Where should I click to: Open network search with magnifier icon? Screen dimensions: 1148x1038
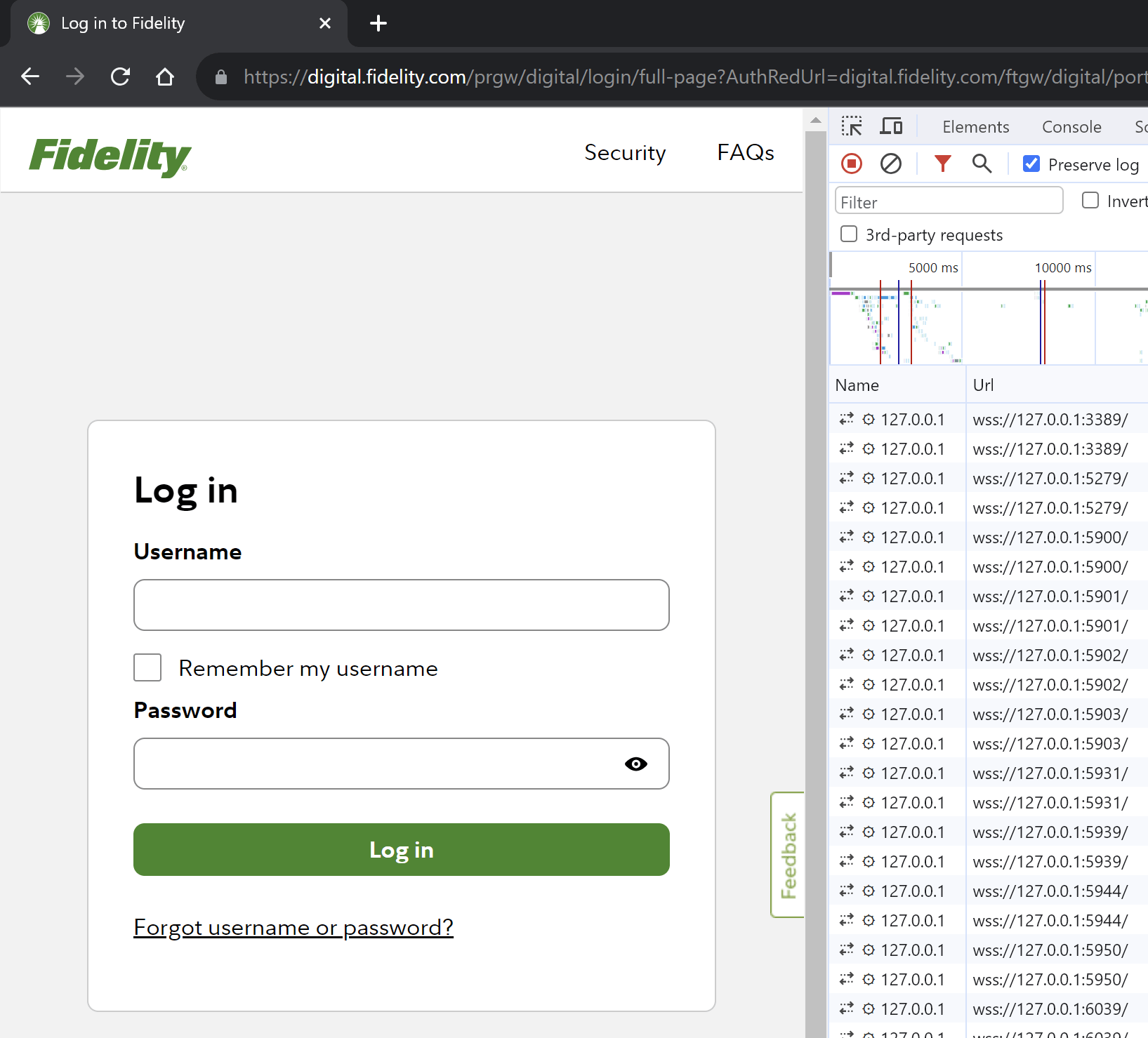[982, 164]
